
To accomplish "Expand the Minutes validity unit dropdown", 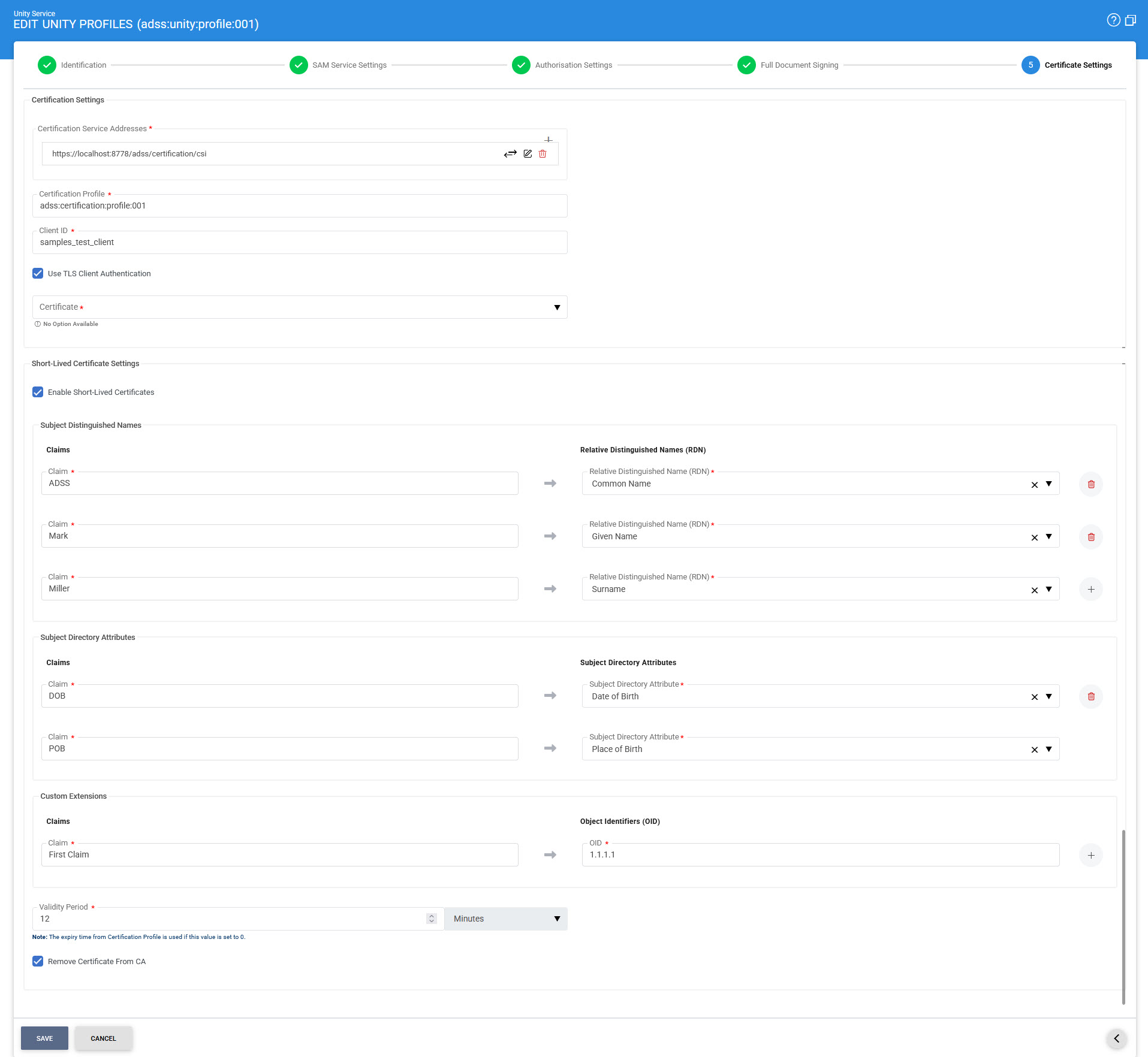I will click(x=556, y=919).
